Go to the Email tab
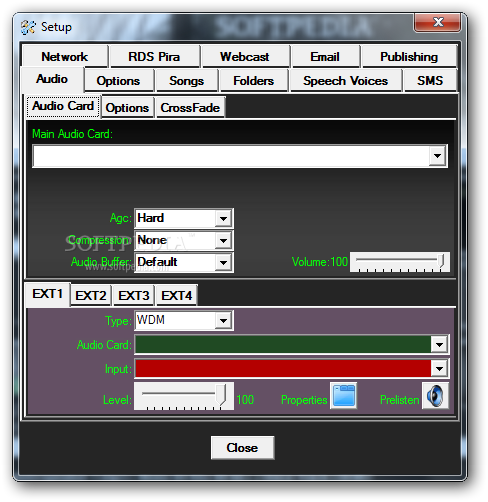The height and width of the screenshot is (502, 488). [325, 56]
